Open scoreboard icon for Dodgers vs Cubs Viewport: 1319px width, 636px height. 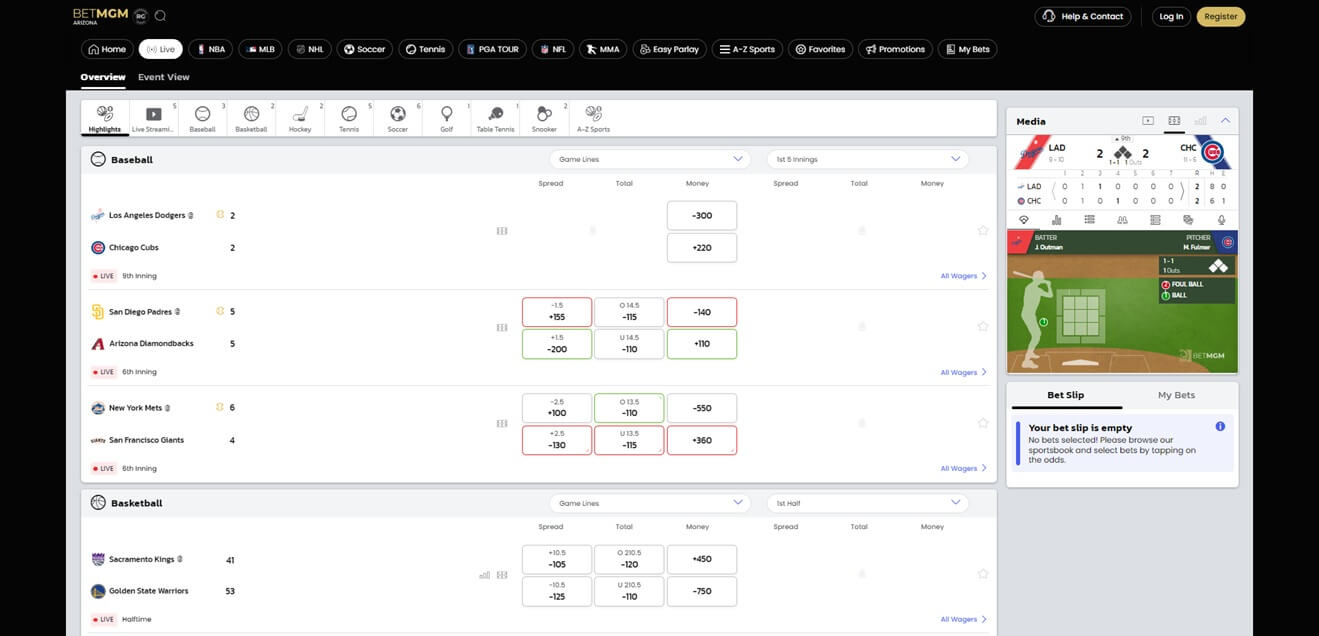(502, 231)
